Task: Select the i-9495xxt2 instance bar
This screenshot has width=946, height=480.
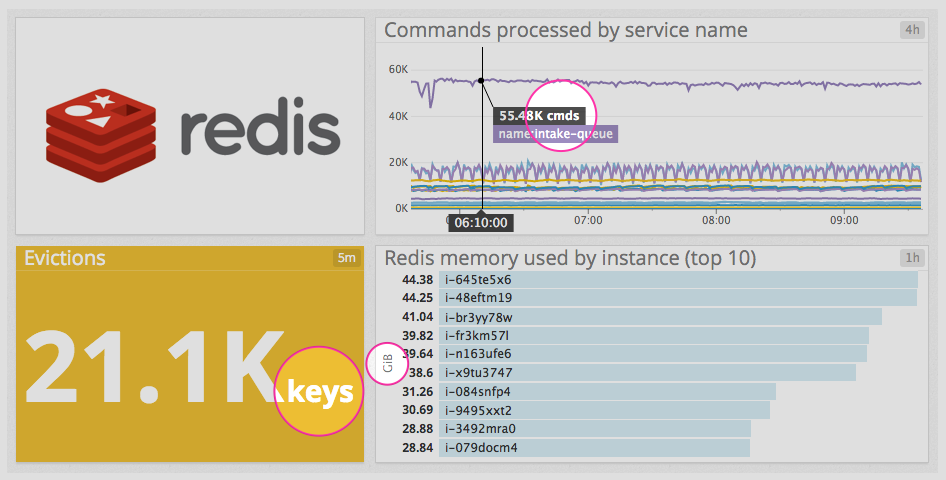Action: click(604, 410)
